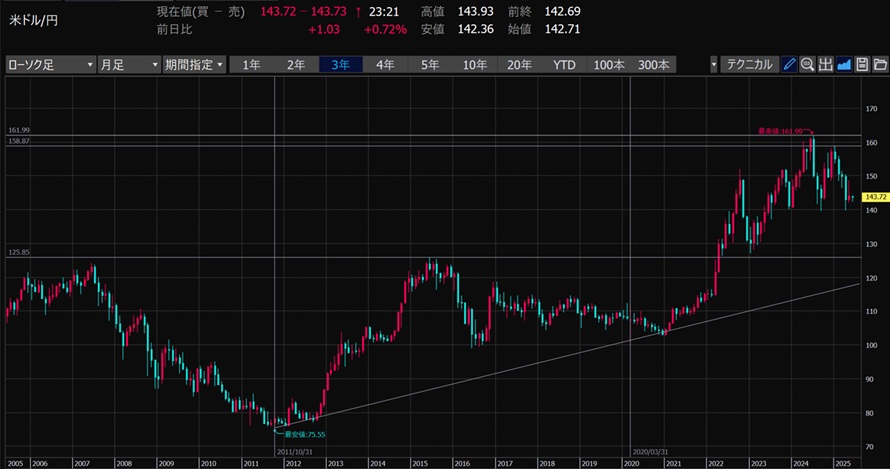Click the 2020/03/31 date label
The height and width of the screenshot is (469, 890).
coord(650,452)
